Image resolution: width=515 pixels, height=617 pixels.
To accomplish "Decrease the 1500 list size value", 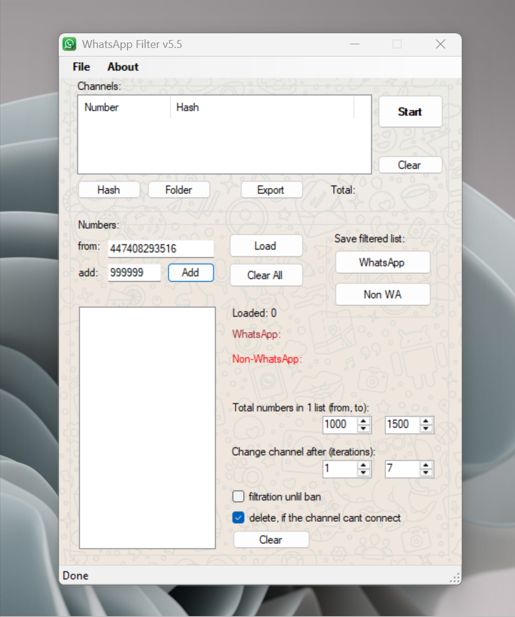I will click(426, 429).
